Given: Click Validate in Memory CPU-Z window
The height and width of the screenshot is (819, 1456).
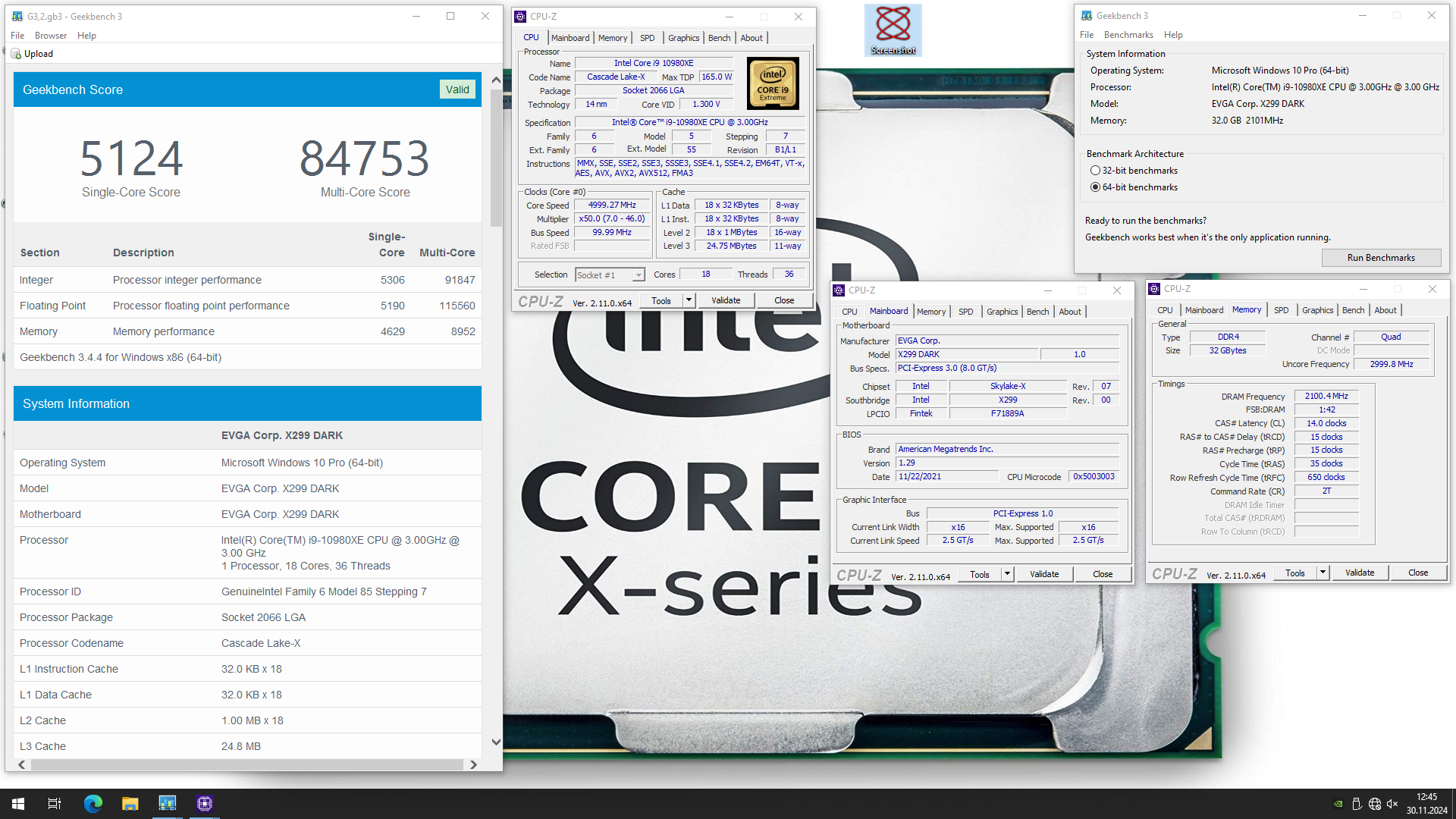Looking at the screenshot, I should coord(1360,573).
